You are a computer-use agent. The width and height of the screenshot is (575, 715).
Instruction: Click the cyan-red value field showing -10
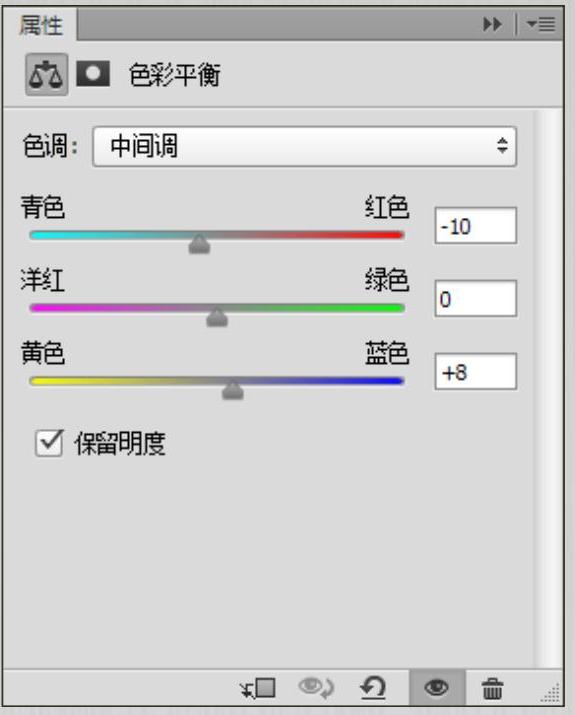click(476, 226)
